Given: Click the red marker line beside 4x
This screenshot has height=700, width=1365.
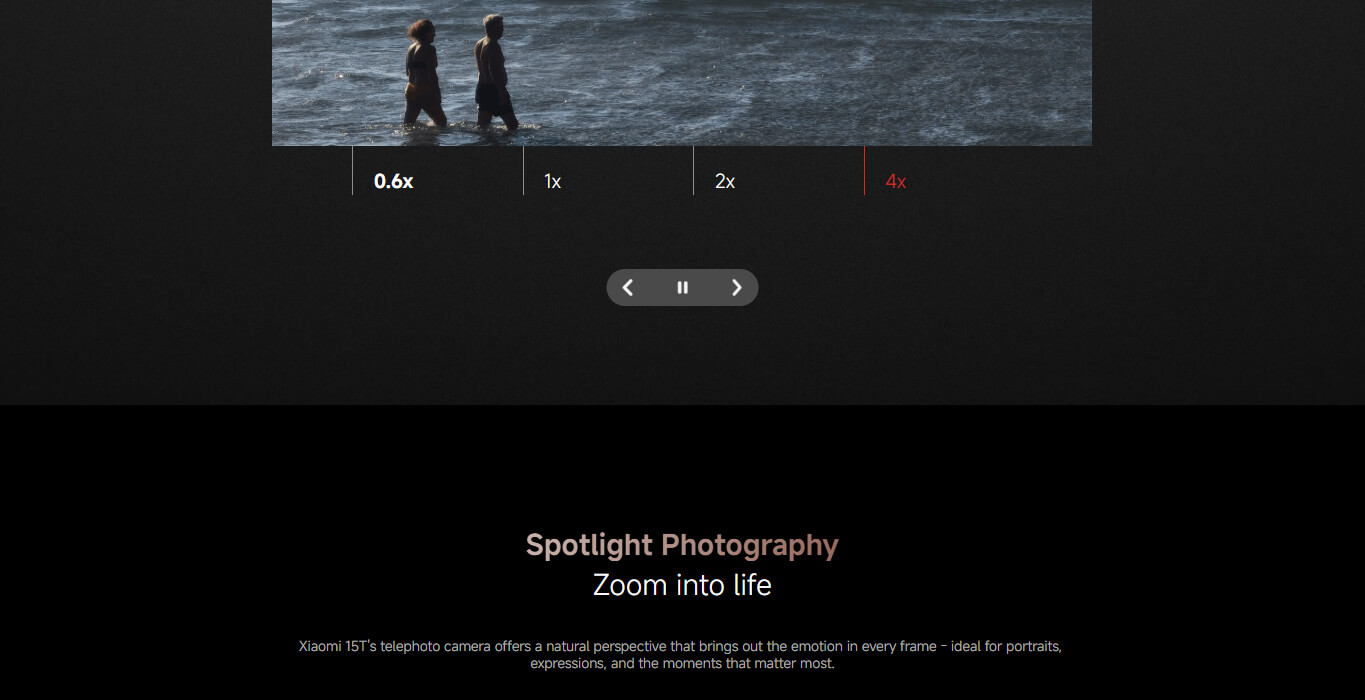Looking at the screenshot, I should [864, 170].
